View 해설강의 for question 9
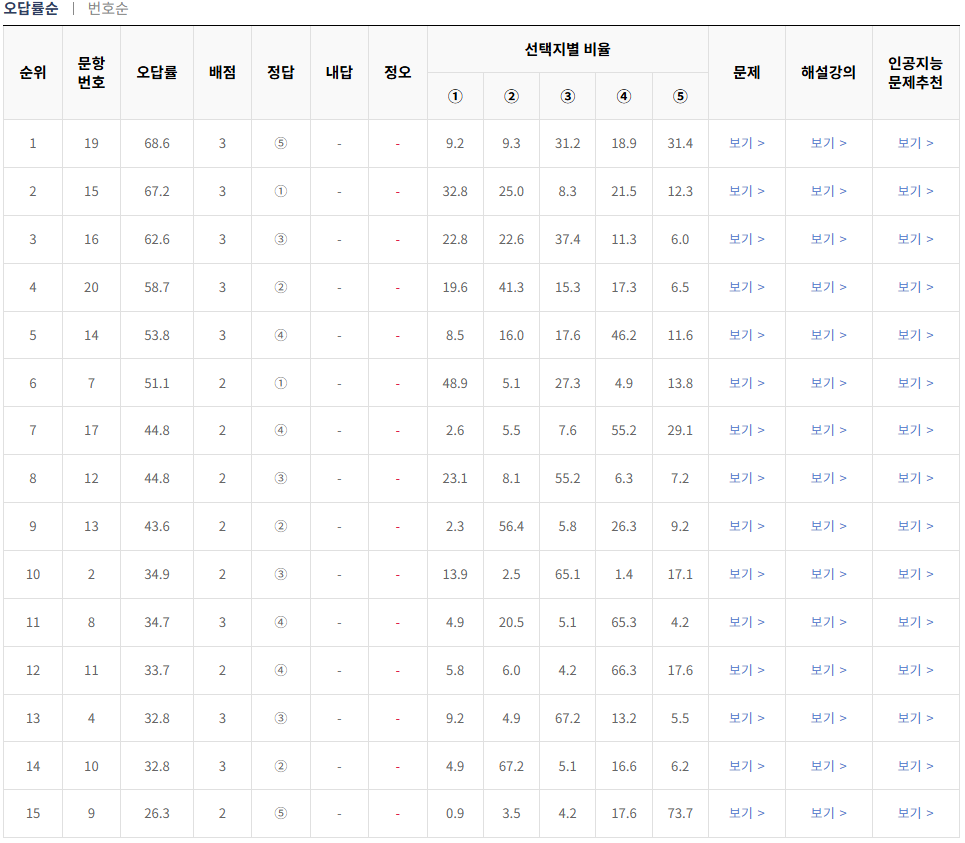The width and height of the screenshot is (965, 843). 828,814
